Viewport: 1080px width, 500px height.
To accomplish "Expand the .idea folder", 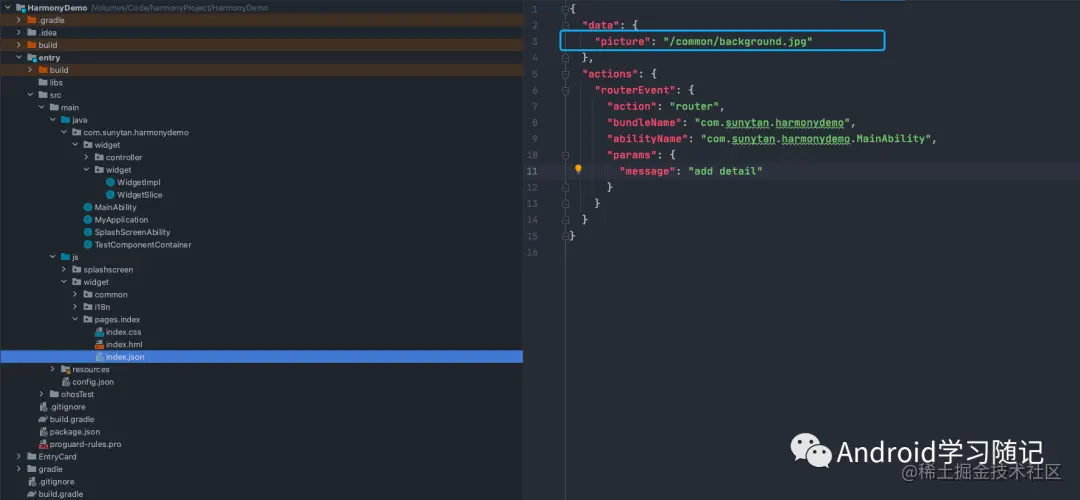I will click(19, 32).
